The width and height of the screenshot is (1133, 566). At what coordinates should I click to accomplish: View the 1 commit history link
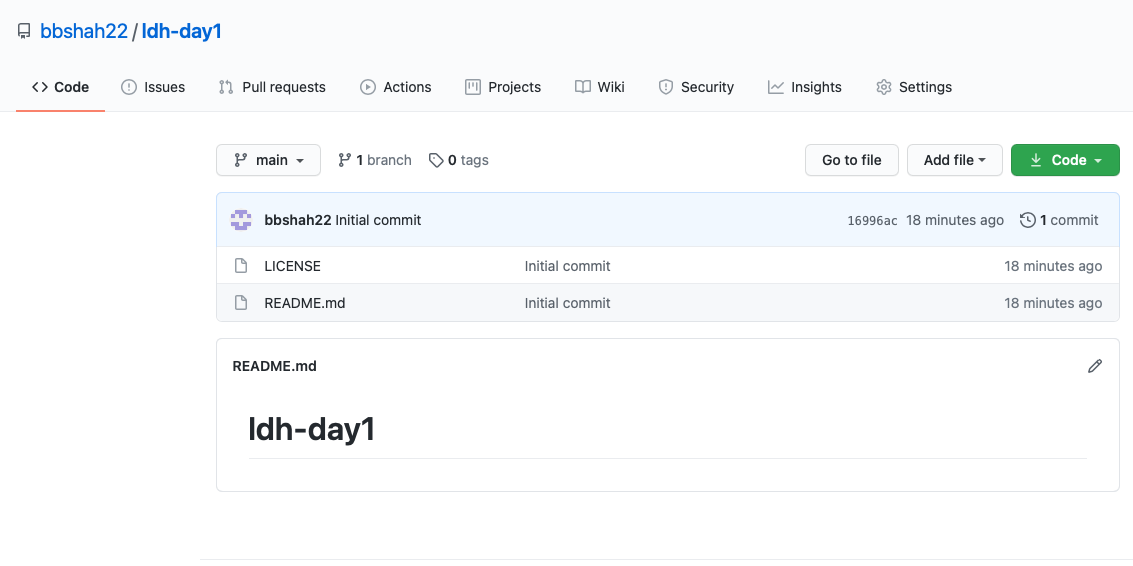[1059, 220]
